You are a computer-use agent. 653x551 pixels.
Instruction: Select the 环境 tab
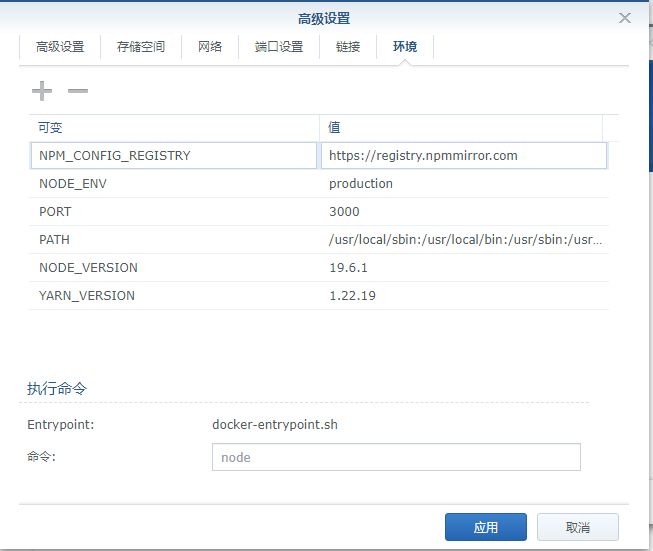point(405,47)
